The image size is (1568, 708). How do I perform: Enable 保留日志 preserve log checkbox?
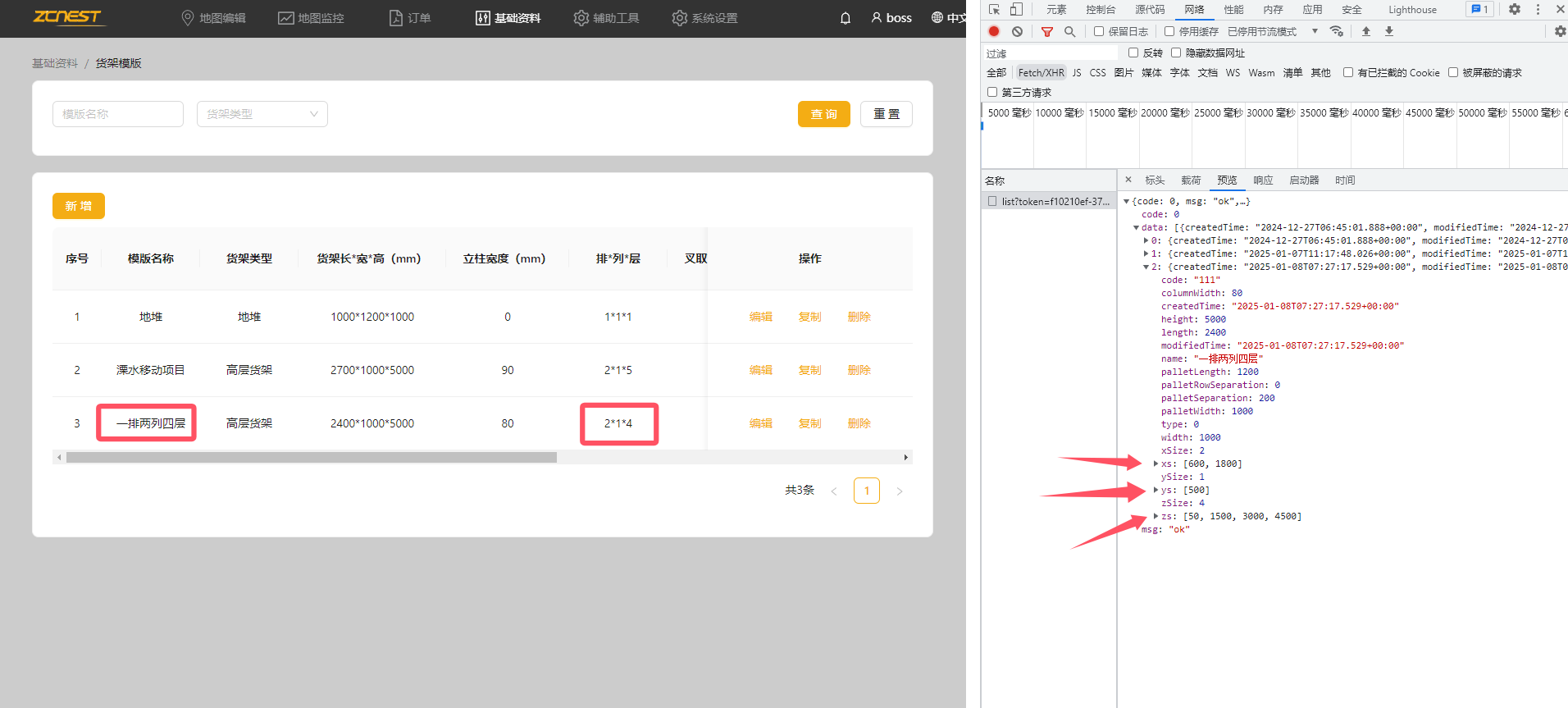point(1099,31)
